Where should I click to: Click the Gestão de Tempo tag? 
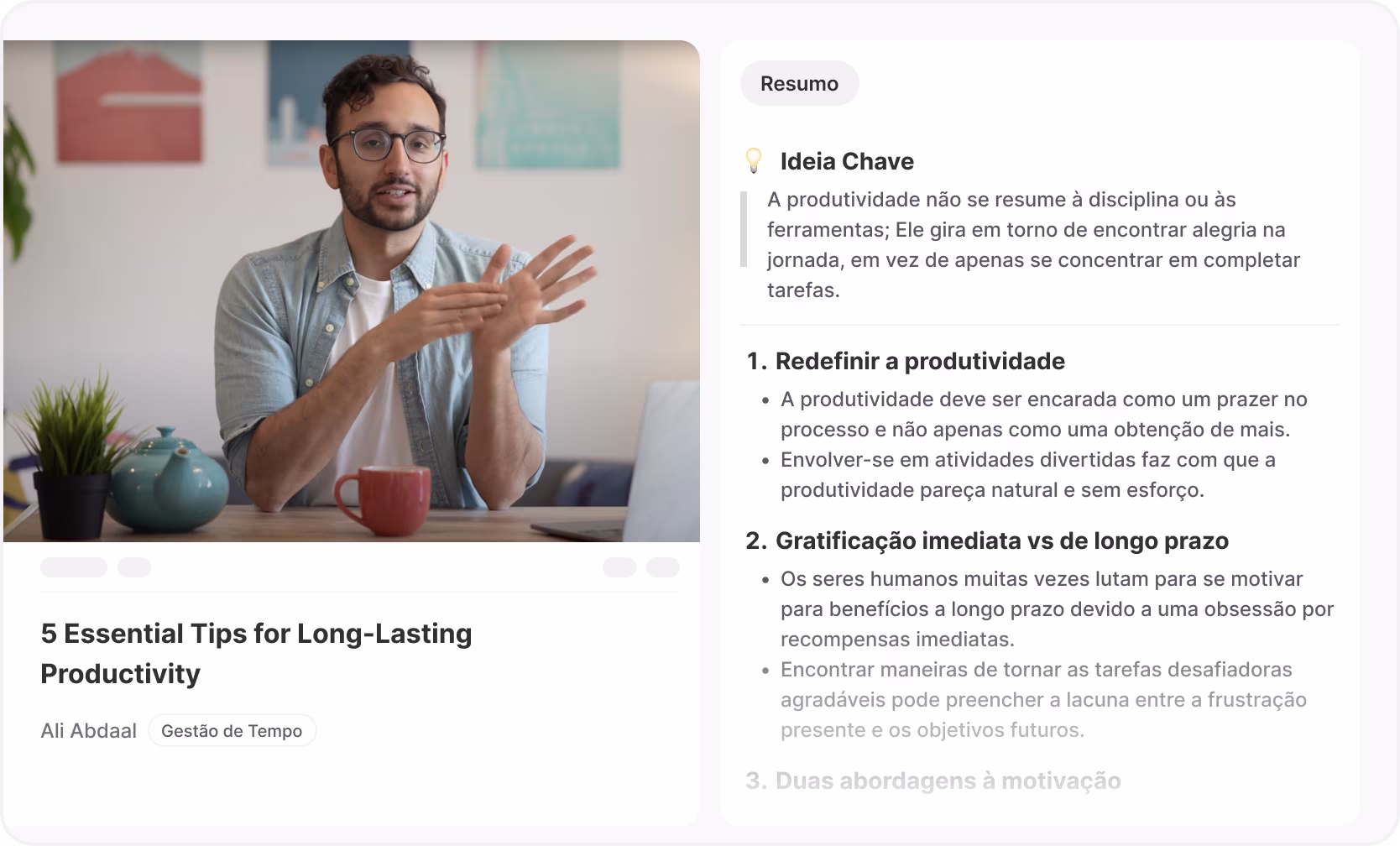(232, 730)
